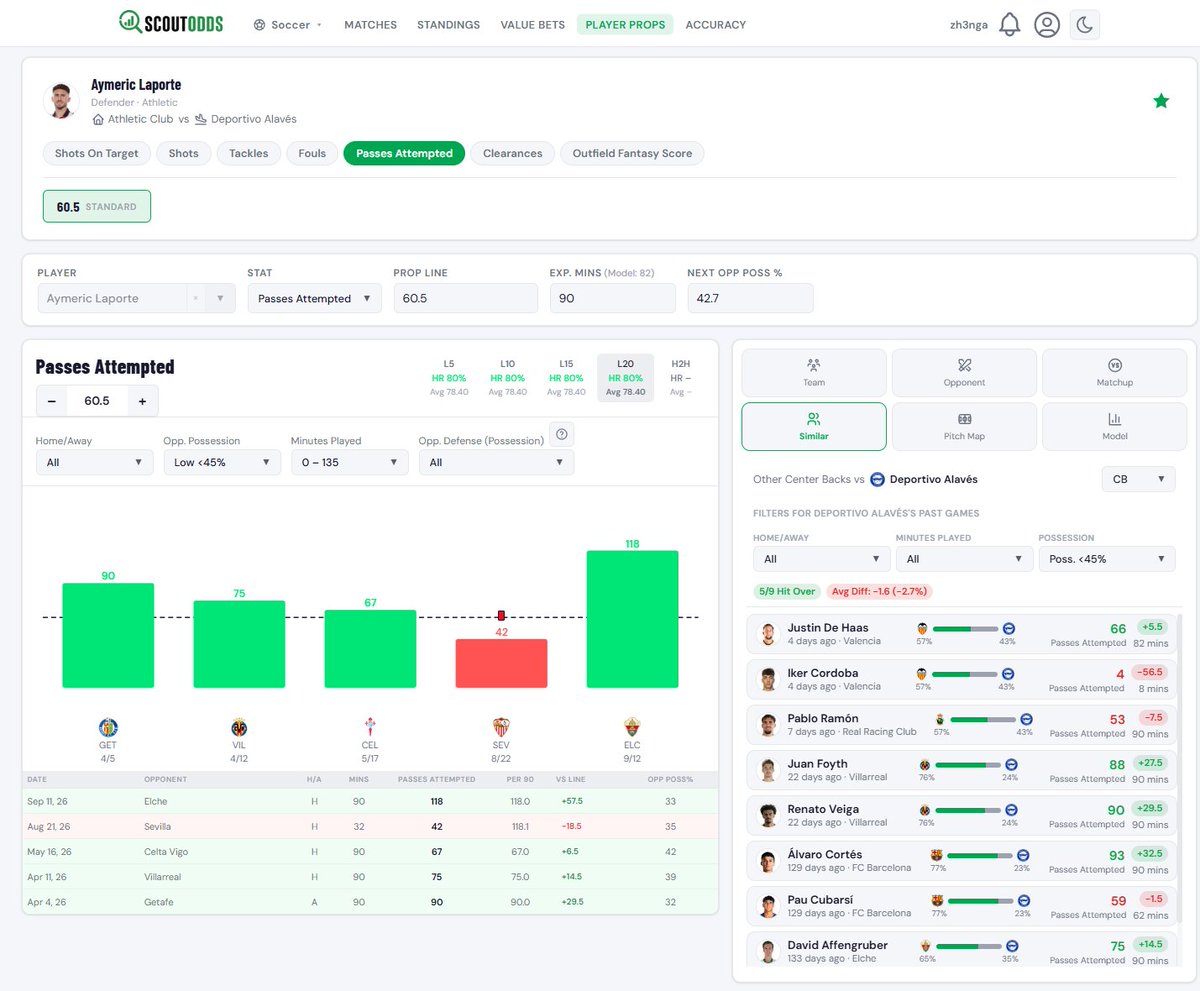Select the Álvaro Cortés row
This screenshot has height=991, width=1200.
point(963,861)
